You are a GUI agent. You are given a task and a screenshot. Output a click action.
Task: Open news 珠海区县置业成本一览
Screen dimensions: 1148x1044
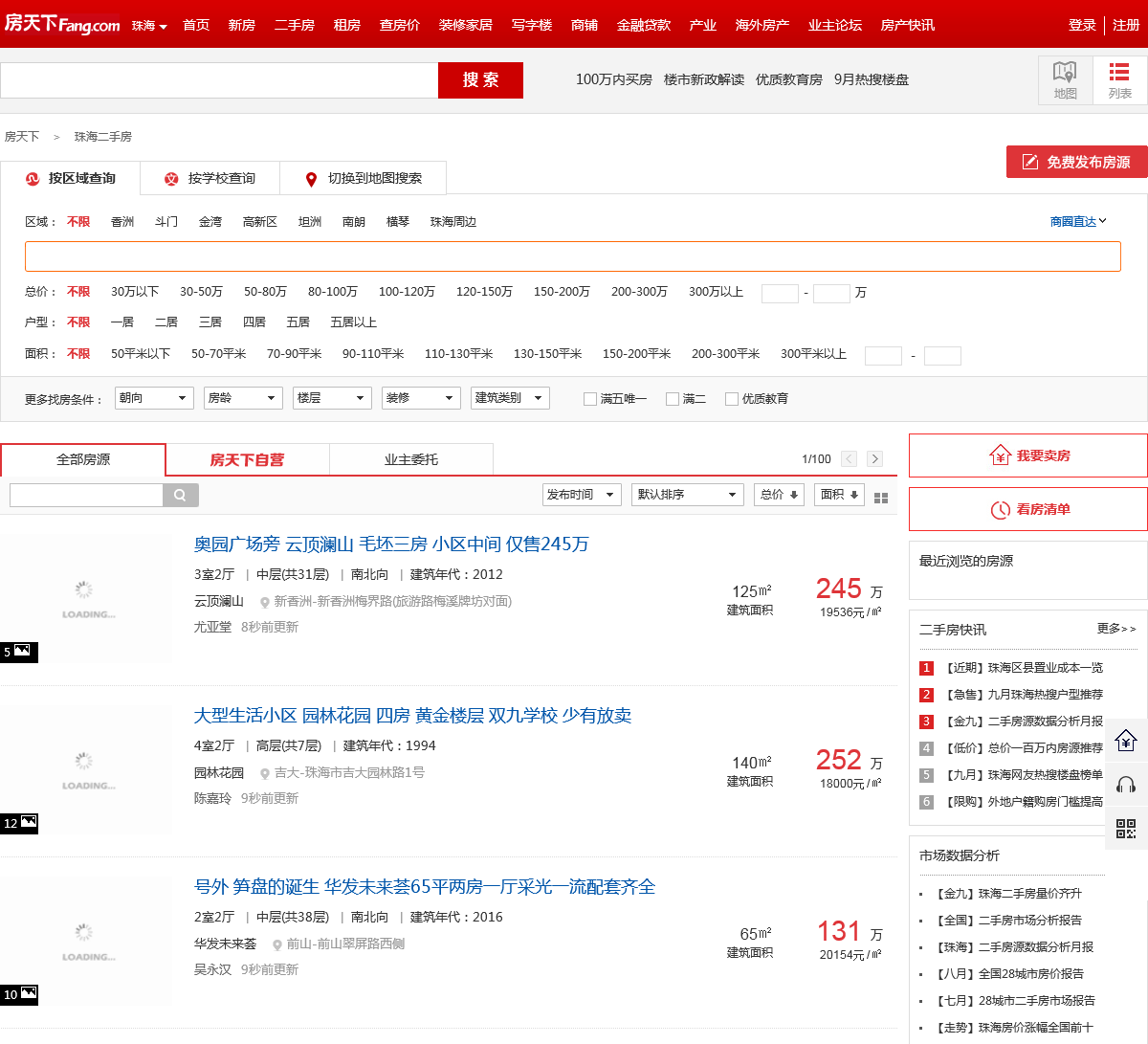(x=1024, y=668)
